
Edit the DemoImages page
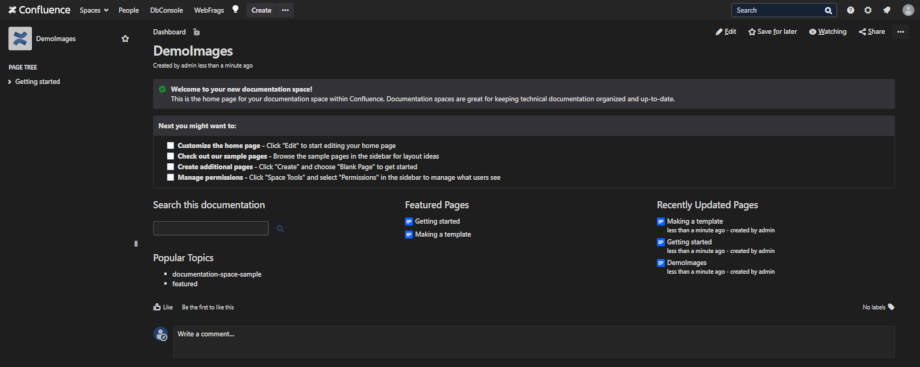[x=726, y=32]
